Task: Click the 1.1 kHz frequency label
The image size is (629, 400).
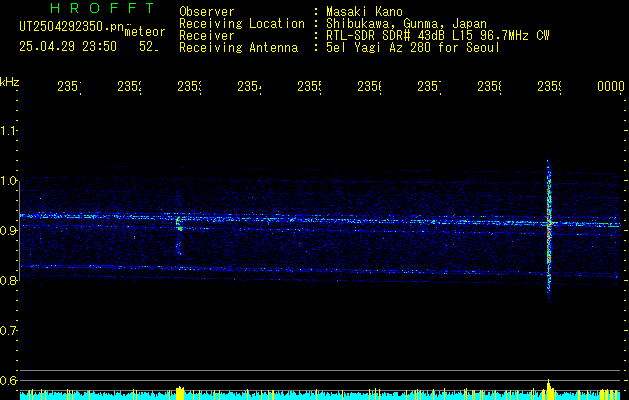Action: pos(9,131)
